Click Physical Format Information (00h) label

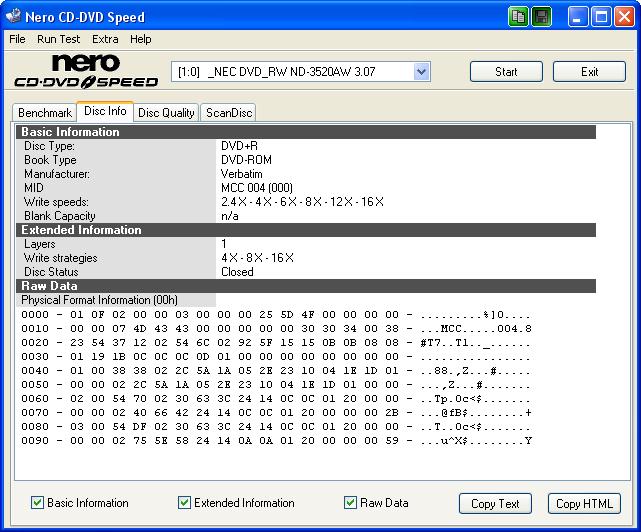(99, 300)
